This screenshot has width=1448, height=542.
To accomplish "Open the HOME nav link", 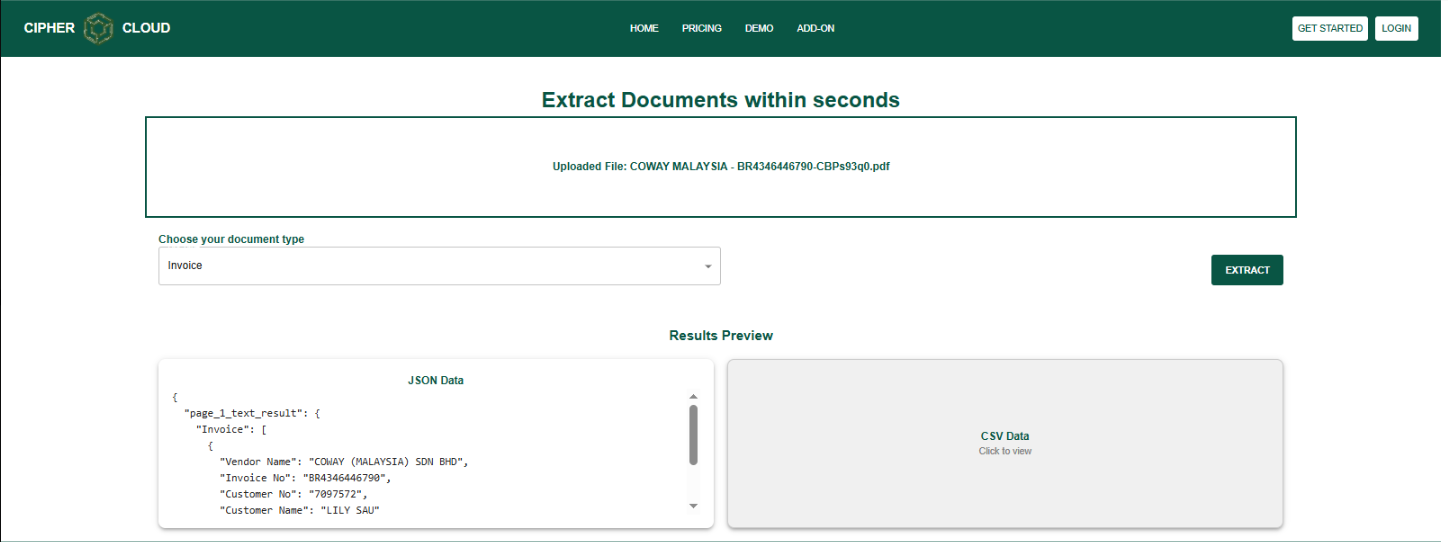I will point(644,28).
